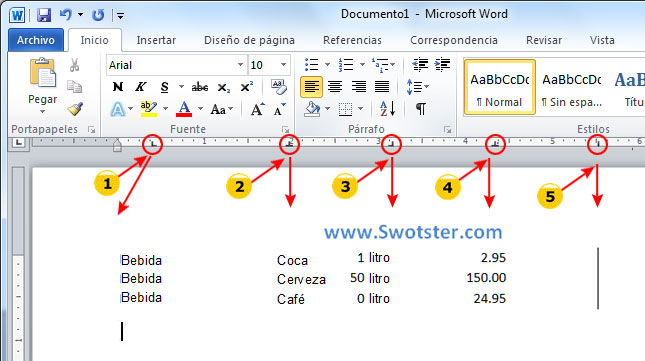Switch to the Inicio tab
The width and height of the screenshot is (645, 361).
click(95, 40)
